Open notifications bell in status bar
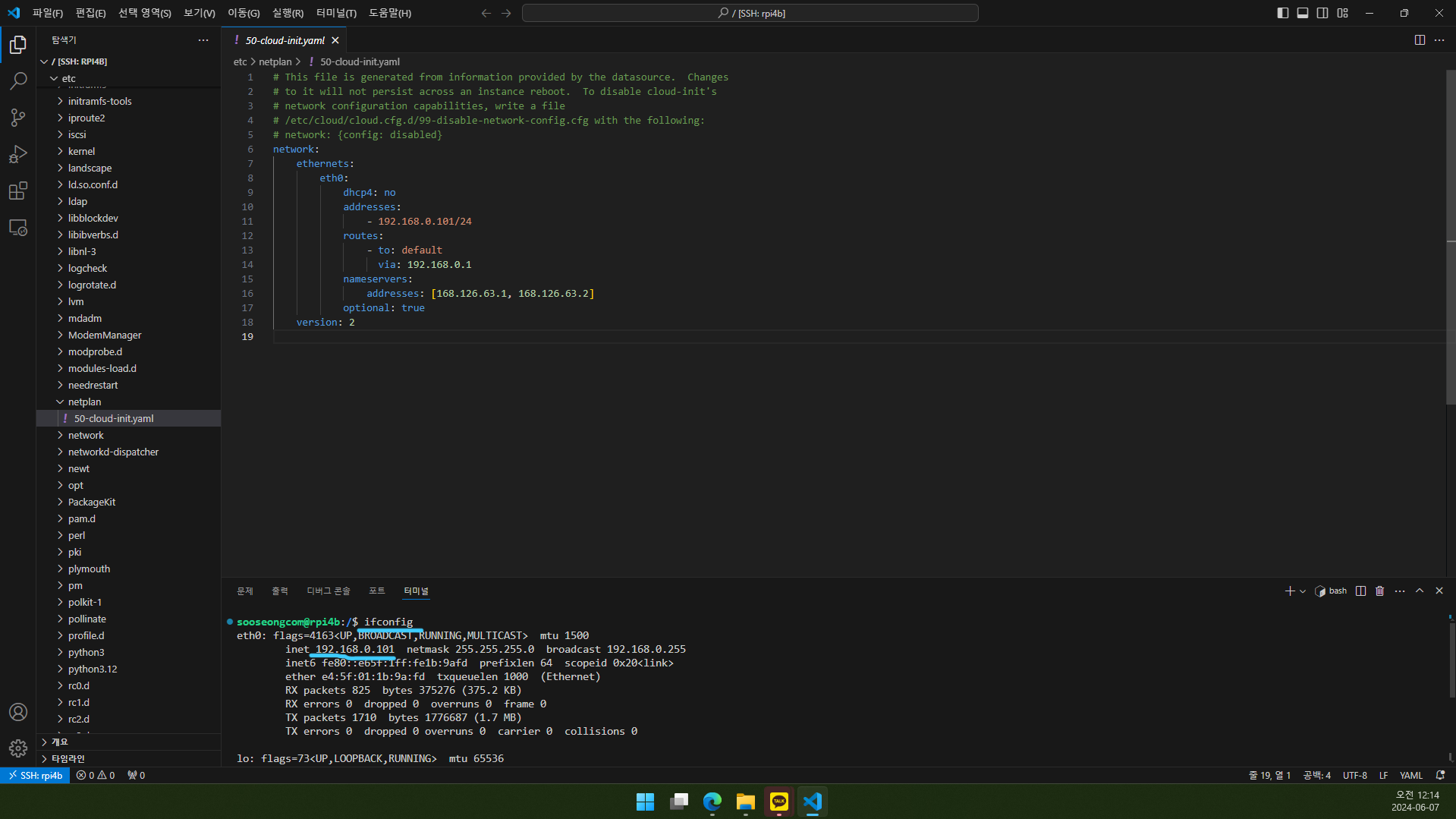The width and height of the screenshot is (1456, 819). (x=1440, y=775)
